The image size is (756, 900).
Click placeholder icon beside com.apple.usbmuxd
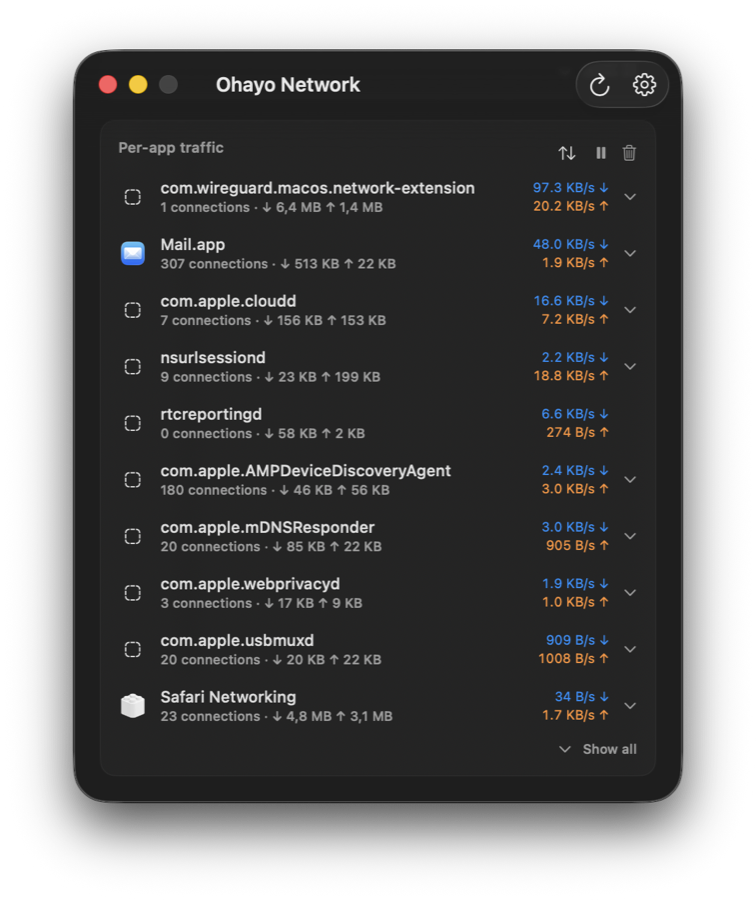133,649
